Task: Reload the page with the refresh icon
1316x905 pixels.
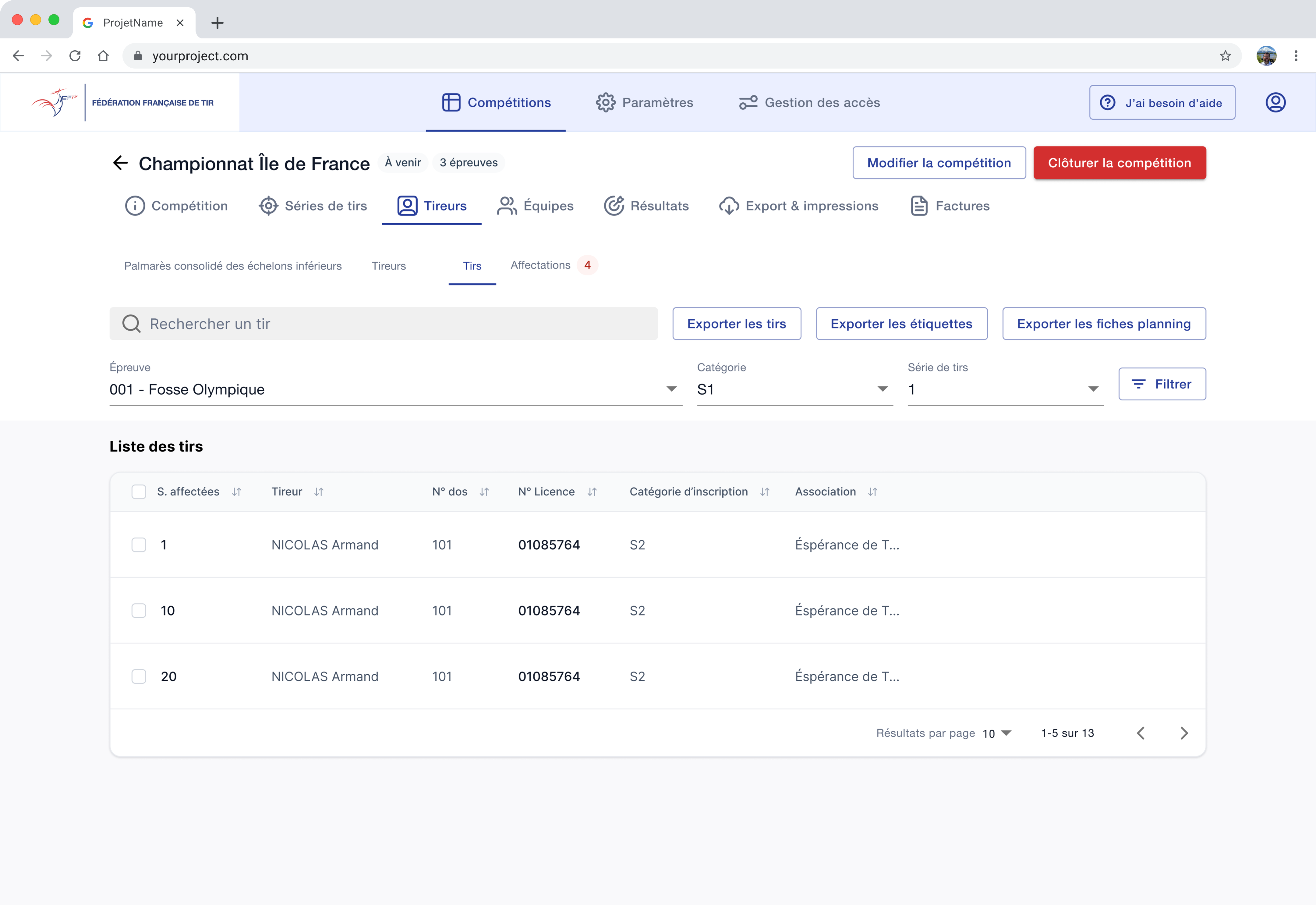Action: pyautogui.click(x=75, y=55)
